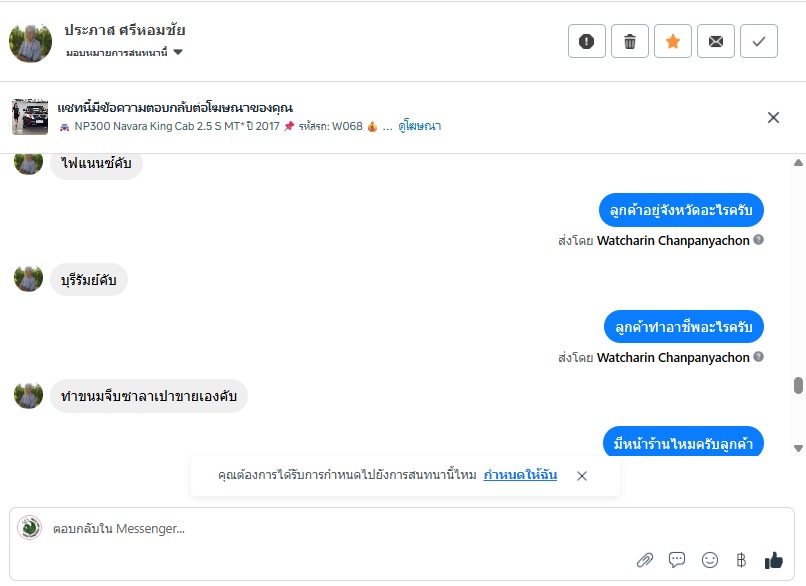Click the paperclip attach file icon
The width and height of the screenshot is (806, 586).
click(x=645, y=560)
